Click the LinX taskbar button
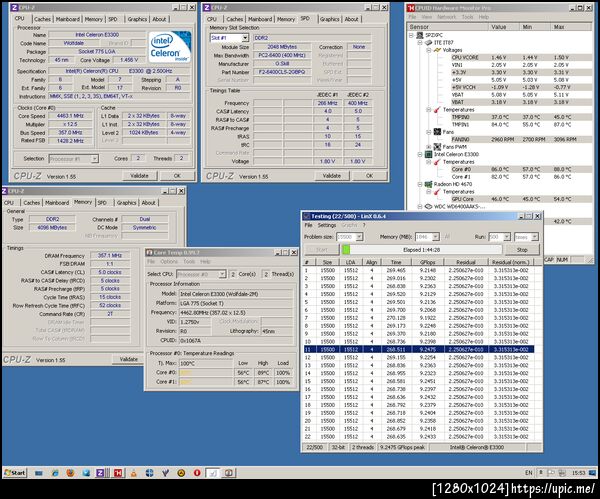 pyautogui.click(x=213, y=473)
